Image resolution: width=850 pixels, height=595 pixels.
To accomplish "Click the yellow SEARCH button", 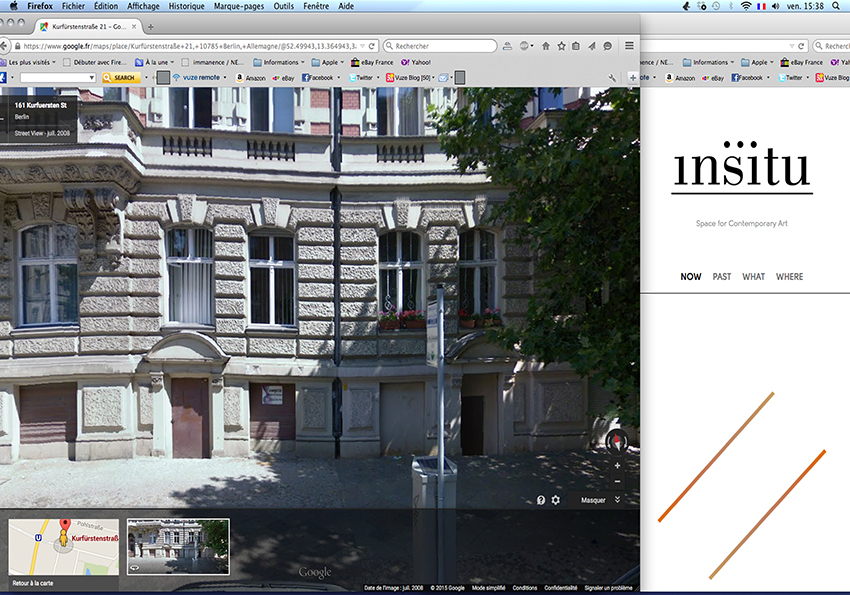I will 121,78.
